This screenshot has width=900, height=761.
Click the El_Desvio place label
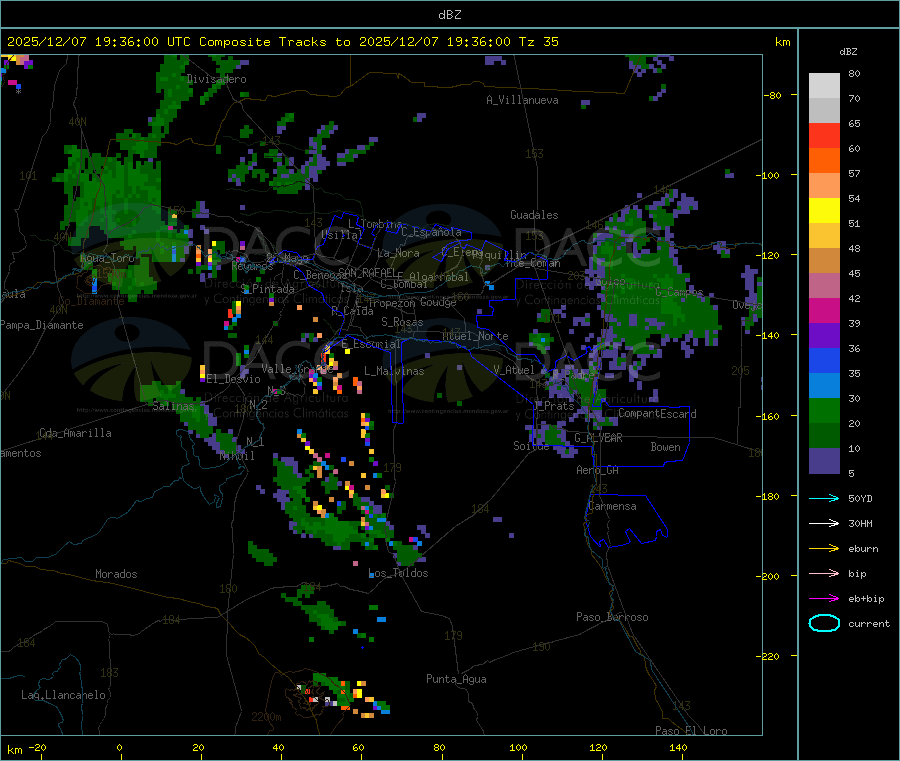[234, 379]
